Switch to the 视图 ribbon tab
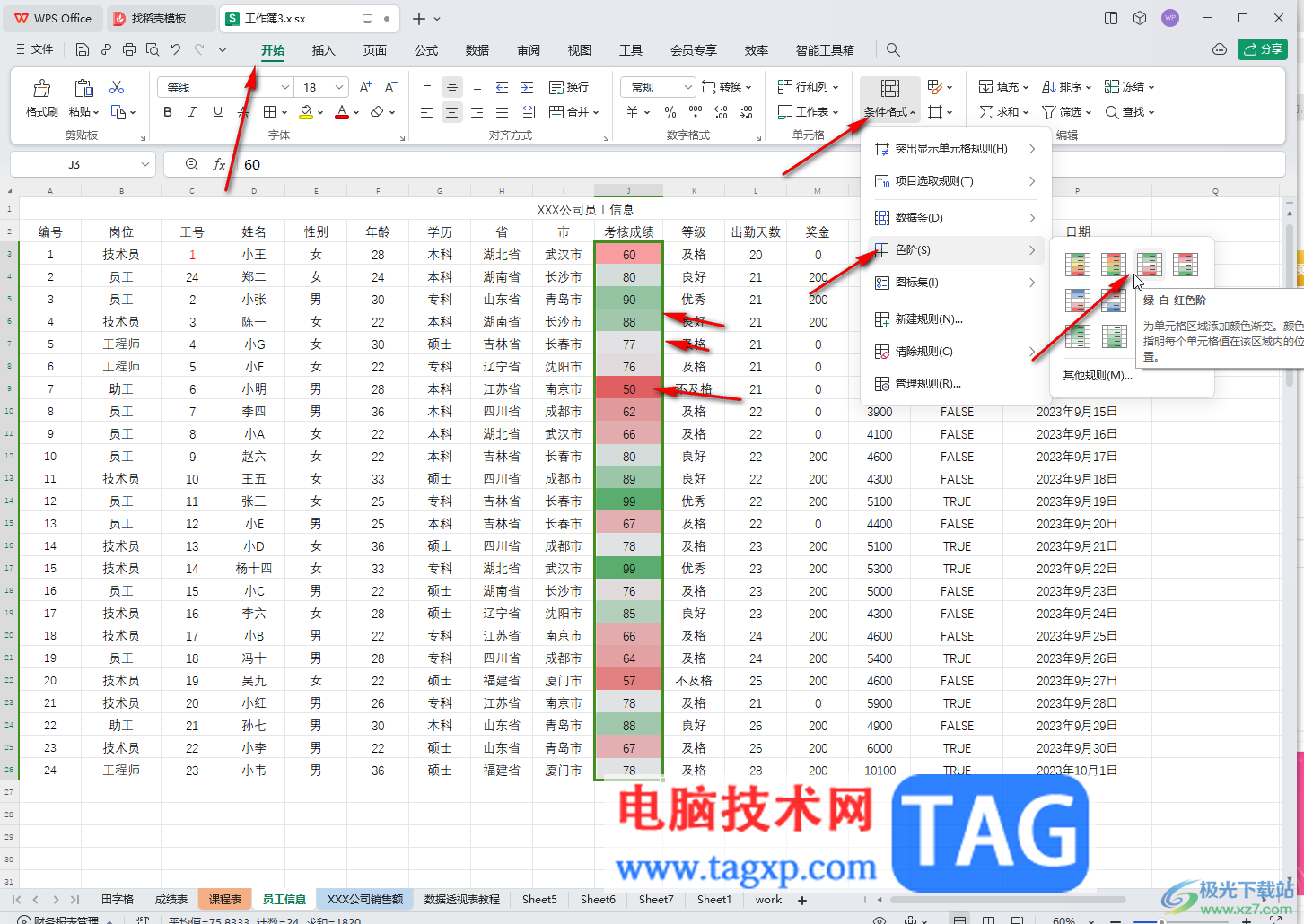This screenshot has height=924, width=1304. pyautogui.click(x=580, y=50)
